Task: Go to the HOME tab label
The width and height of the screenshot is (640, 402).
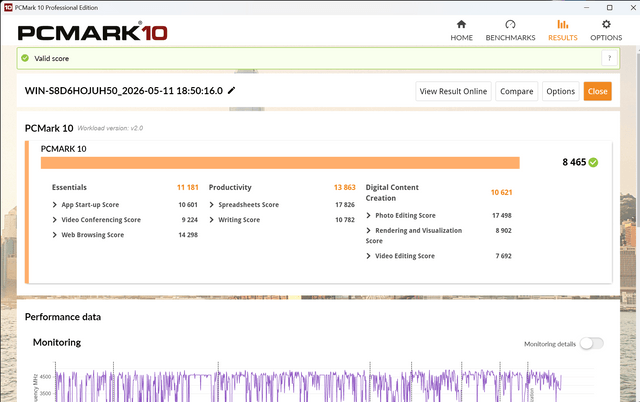Action: [461, 38]
